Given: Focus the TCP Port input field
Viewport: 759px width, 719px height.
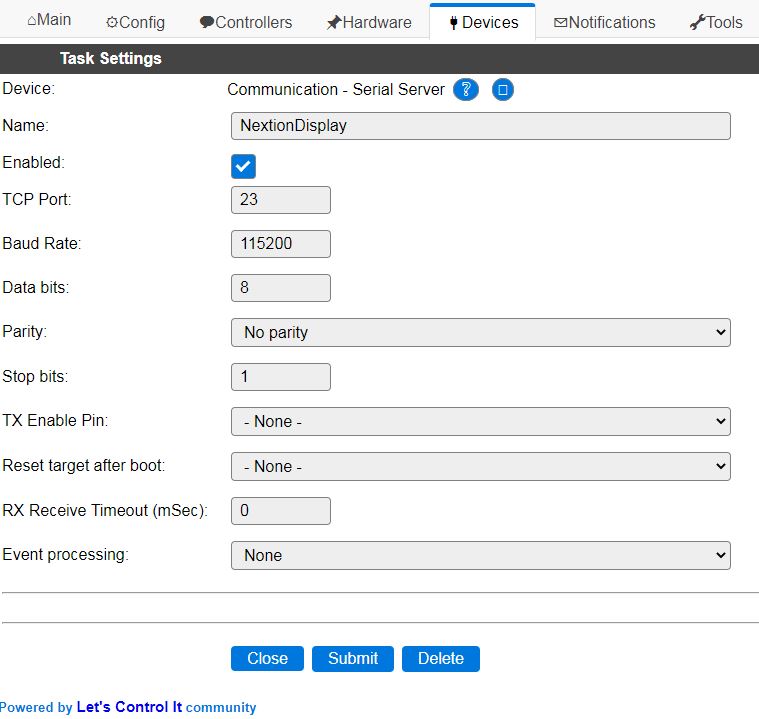Looking at the screenshot, I should (x=280, y=199).
